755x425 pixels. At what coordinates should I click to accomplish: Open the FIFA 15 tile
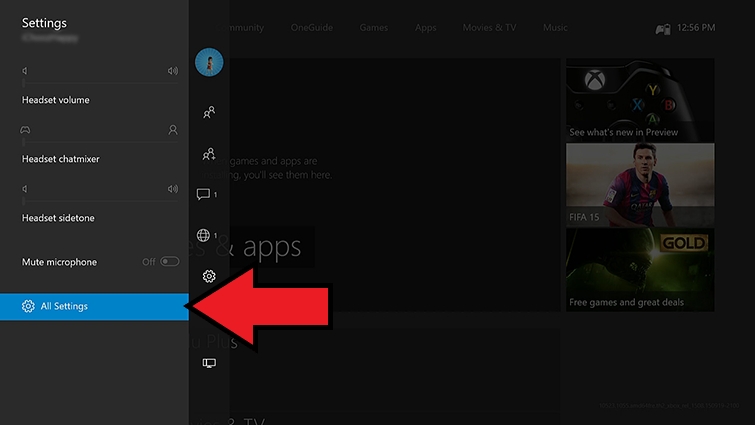(640, 183)
